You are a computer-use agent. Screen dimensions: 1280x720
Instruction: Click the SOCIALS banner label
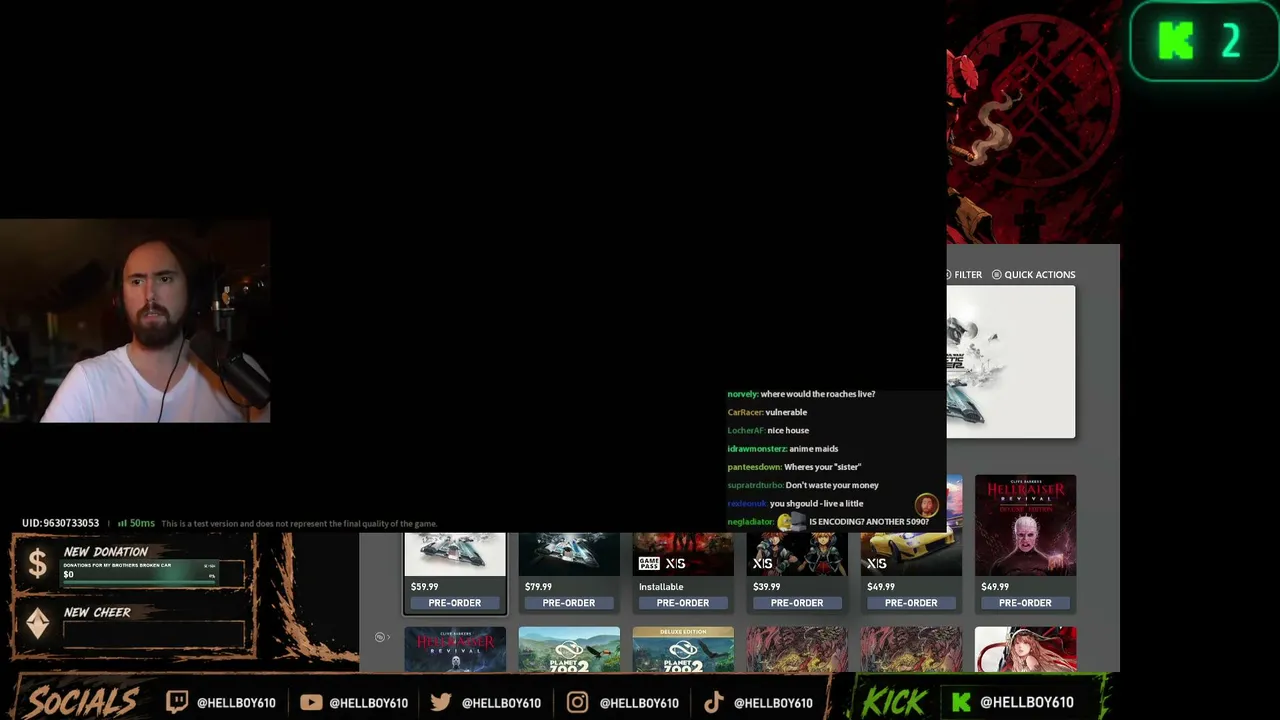point(82,701)
